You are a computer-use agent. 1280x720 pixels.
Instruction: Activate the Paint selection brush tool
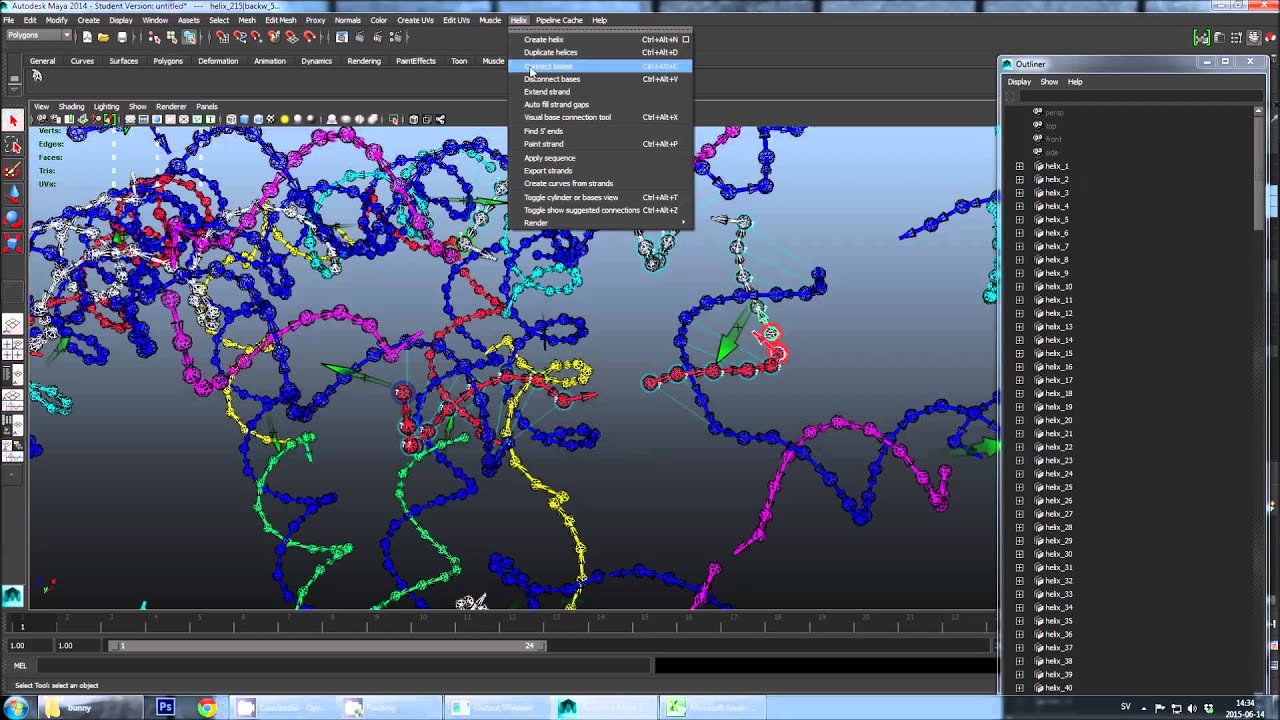coord(13,171)
